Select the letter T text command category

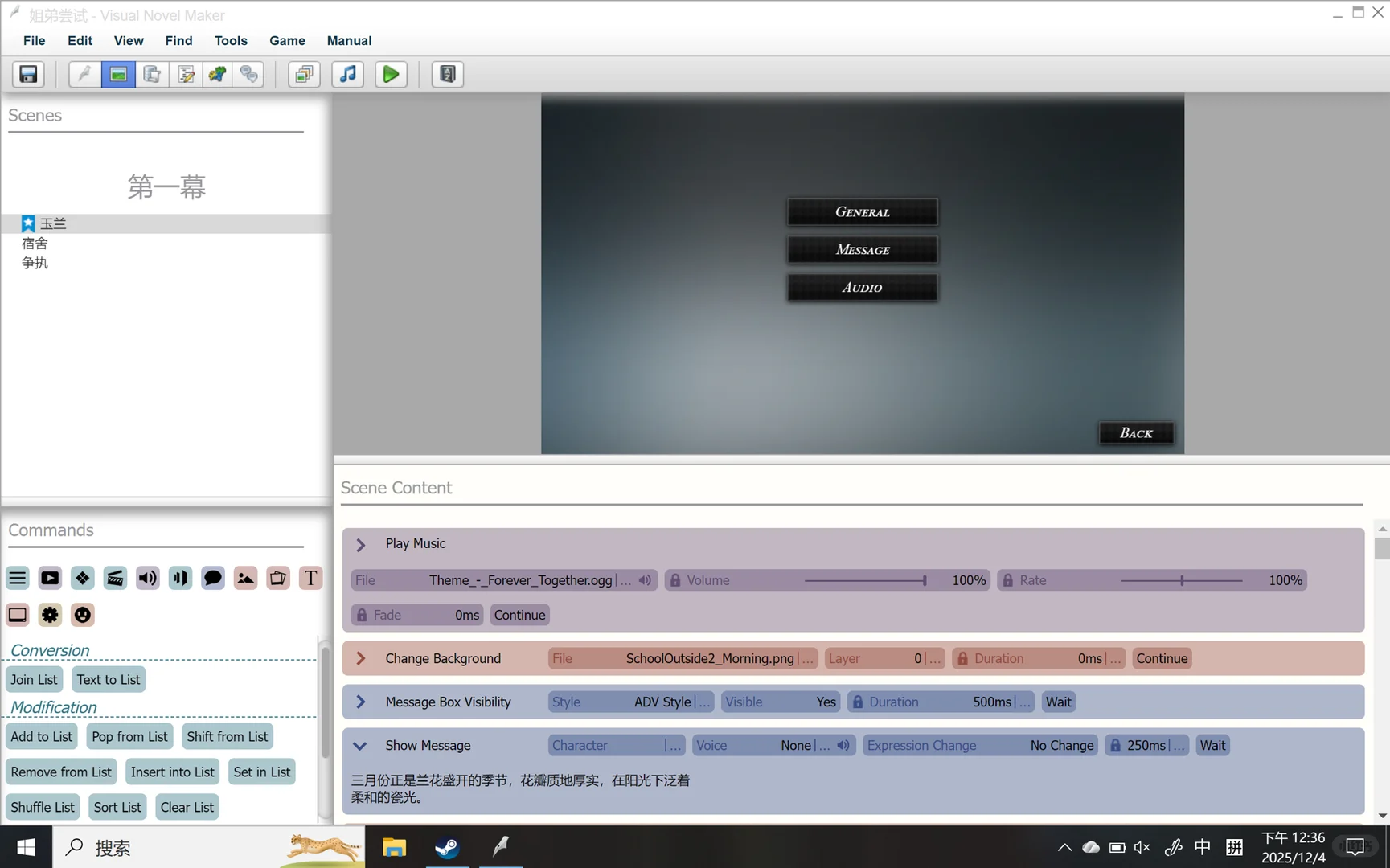(x=310, y=578)
